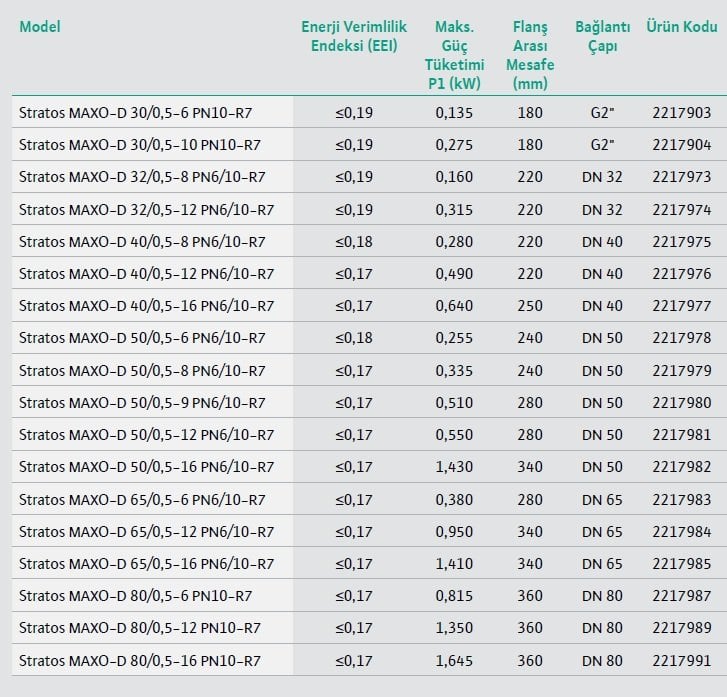Select Stratos MAXO-D 50/0,5-16 PN6/10-R7 model name
Screen dimensions: 727x697
[x=147, y=467]
